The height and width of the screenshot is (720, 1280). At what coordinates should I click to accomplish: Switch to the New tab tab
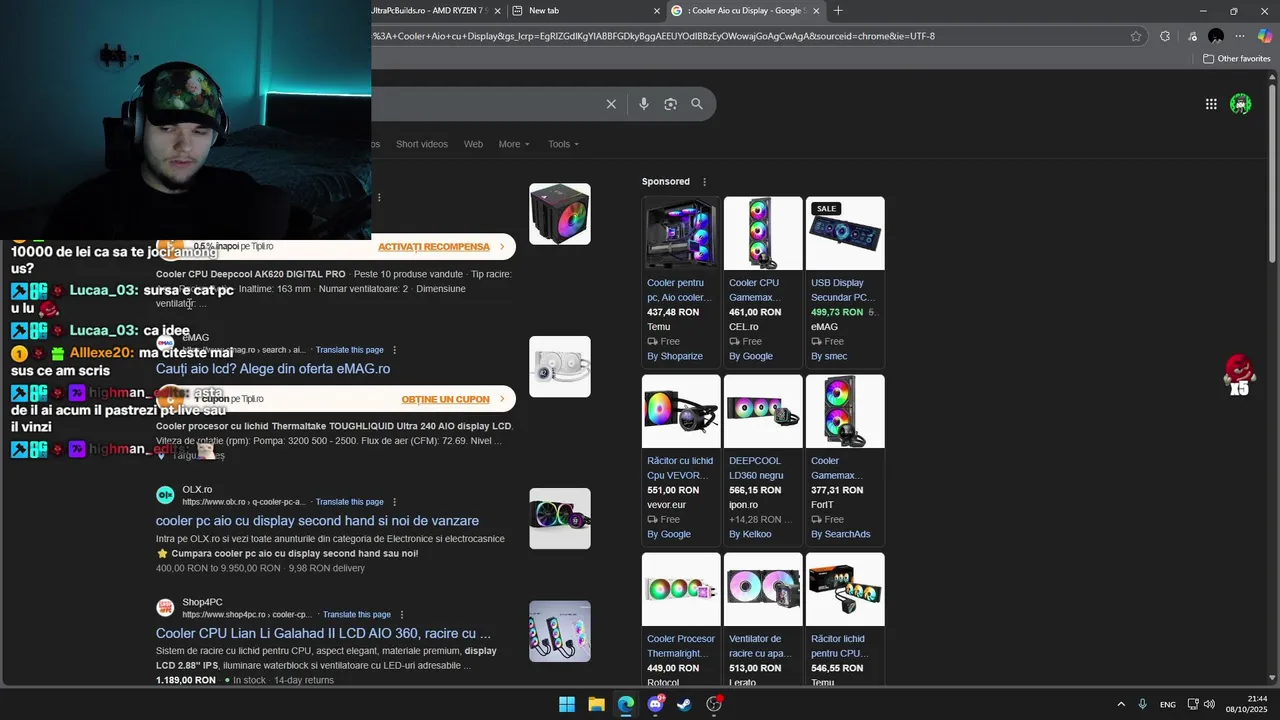click(585, 11)
